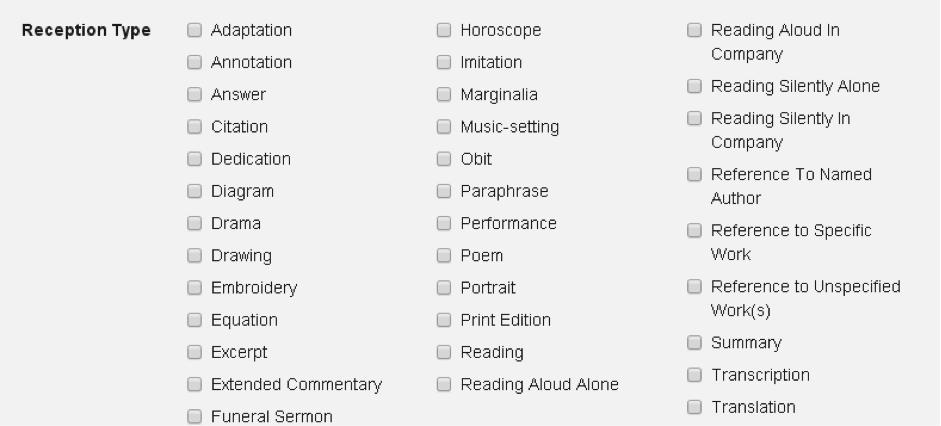
Task: Tick the Reading Silently Alone checkbox
Action: pyautogui.click(x=694, y=87)
